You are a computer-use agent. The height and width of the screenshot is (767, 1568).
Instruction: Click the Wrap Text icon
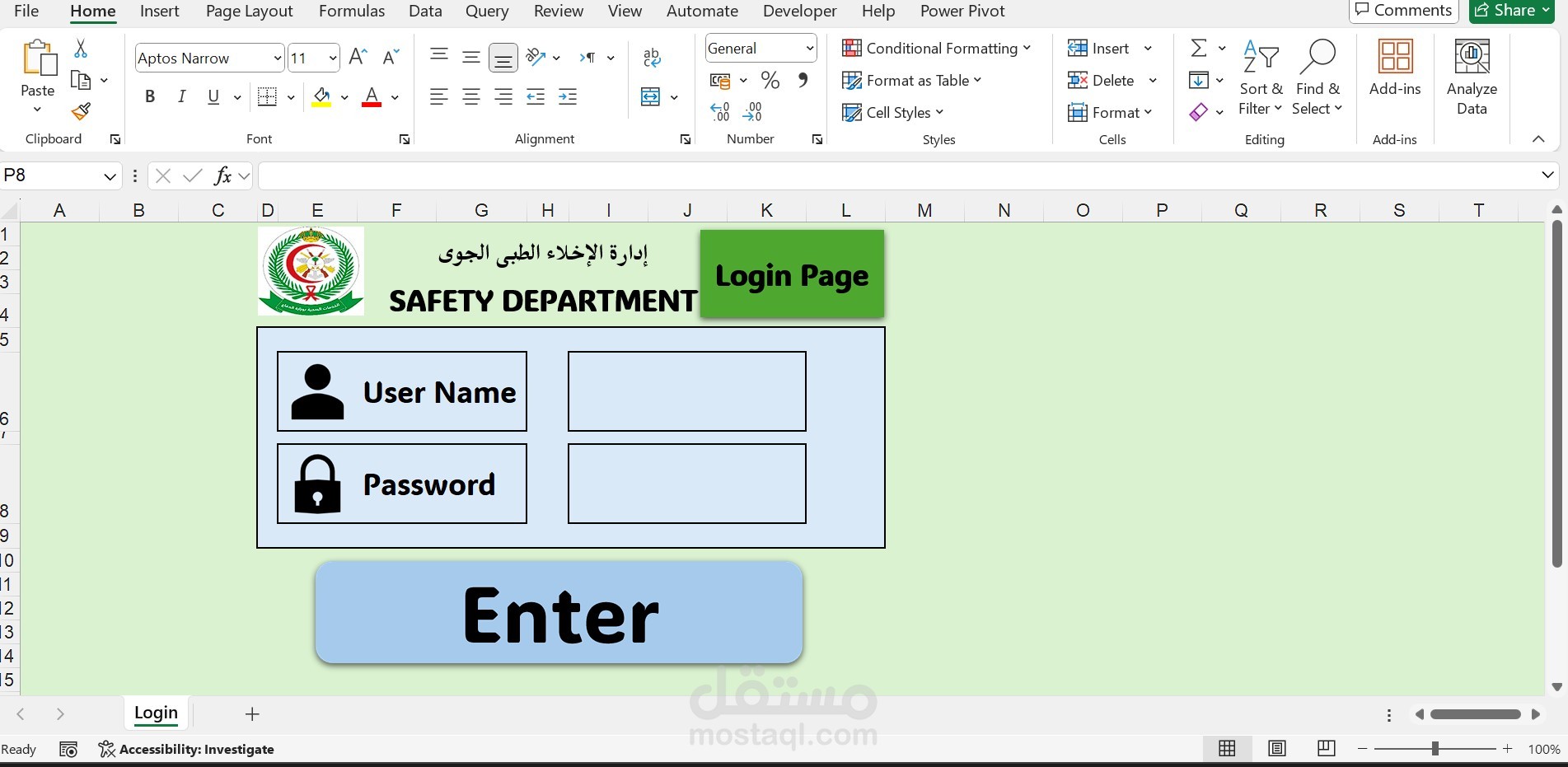tap(652, 57)
